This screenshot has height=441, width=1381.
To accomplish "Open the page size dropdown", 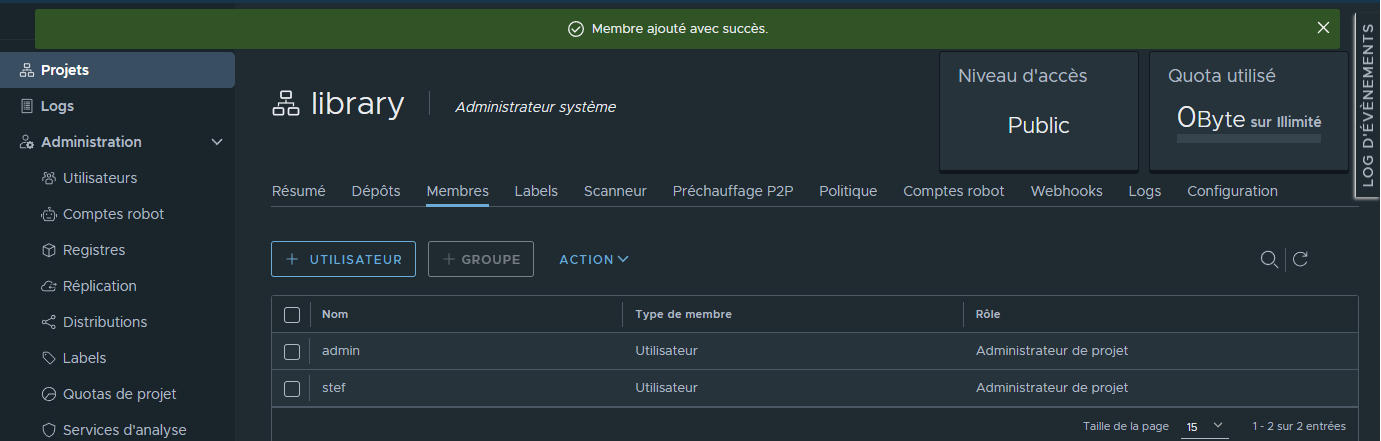I will [x=1205, y=426].
